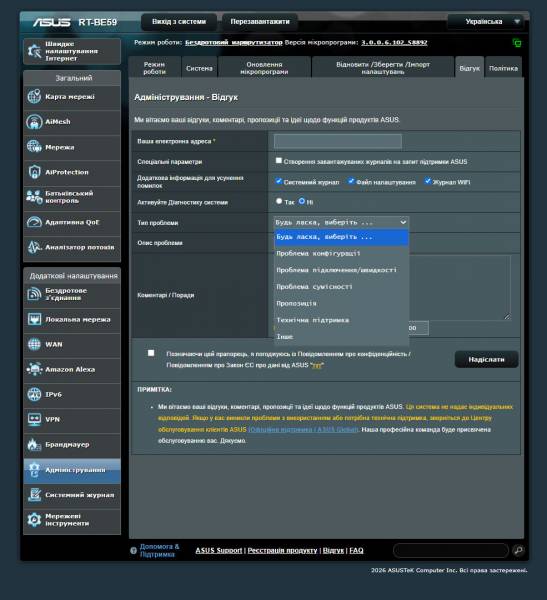Select Пропозиція option in the dropdown
Screen dimensions: 547x600
(341, 303)
